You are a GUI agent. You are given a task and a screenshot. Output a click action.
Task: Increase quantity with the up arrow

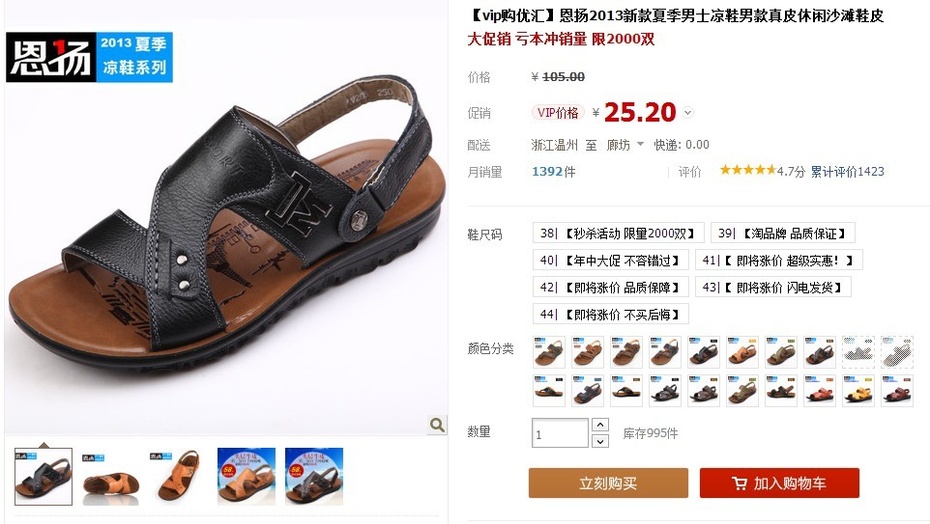[x=600, y=425]
